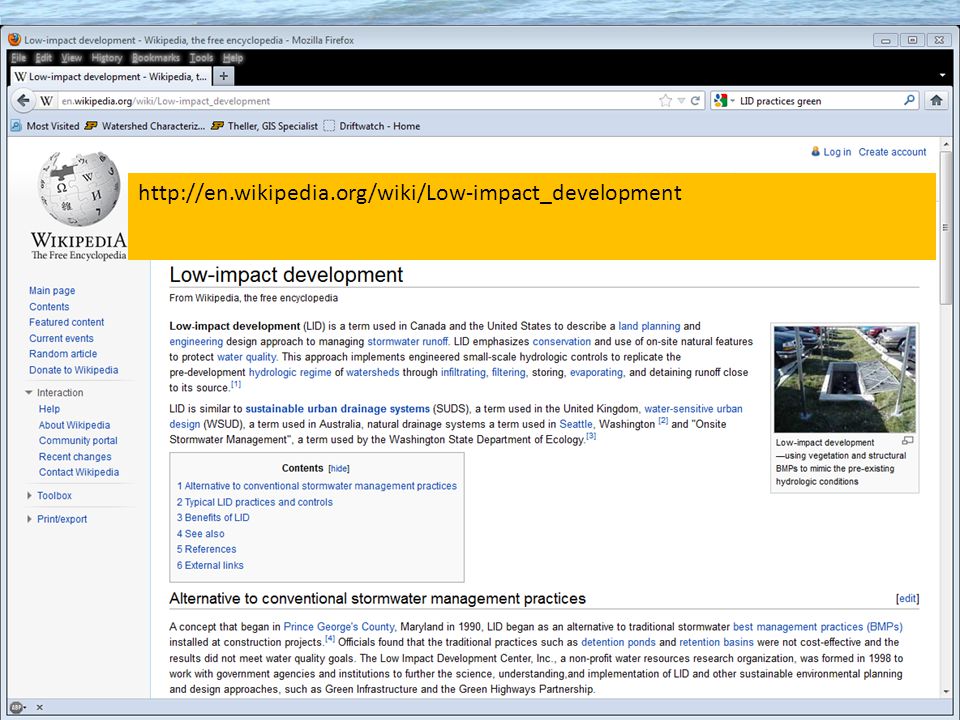Open the Bookmarks menu

[x=156, y=58]
